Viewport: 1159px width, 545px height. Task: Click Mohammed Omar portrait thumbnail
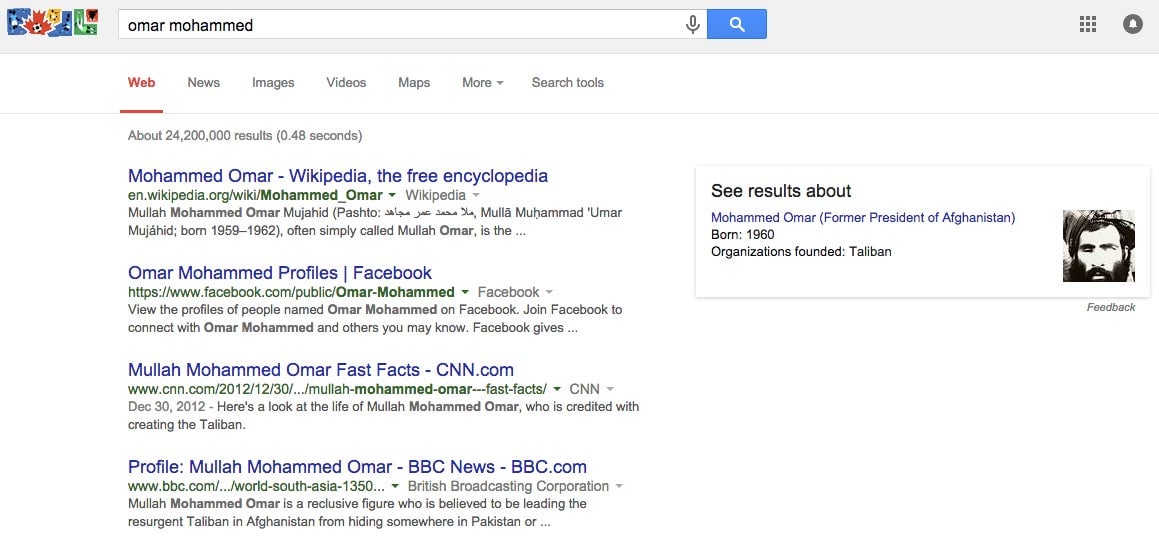pyautogui.click(x=1098, y=246)
